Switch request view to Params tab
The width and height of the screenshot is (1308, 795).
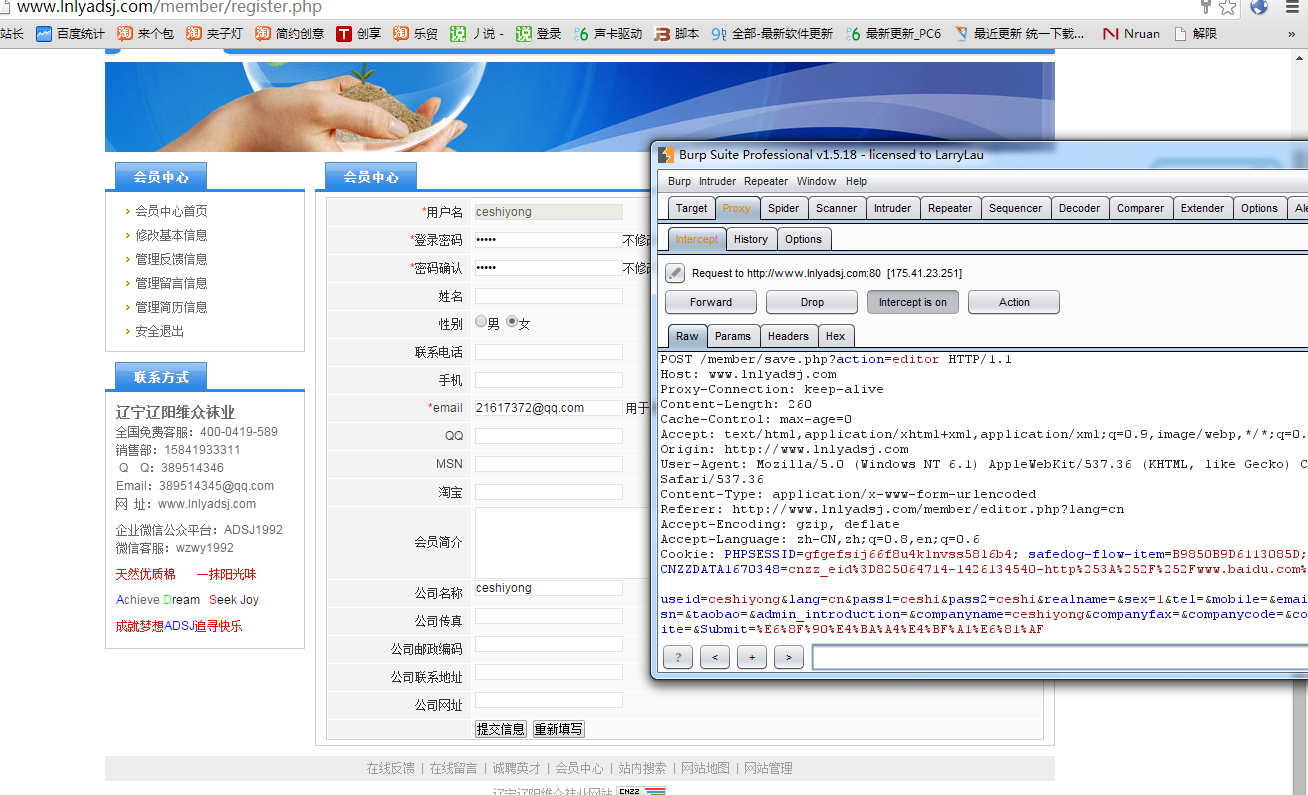pyautogui.click(x=733, y=336)
